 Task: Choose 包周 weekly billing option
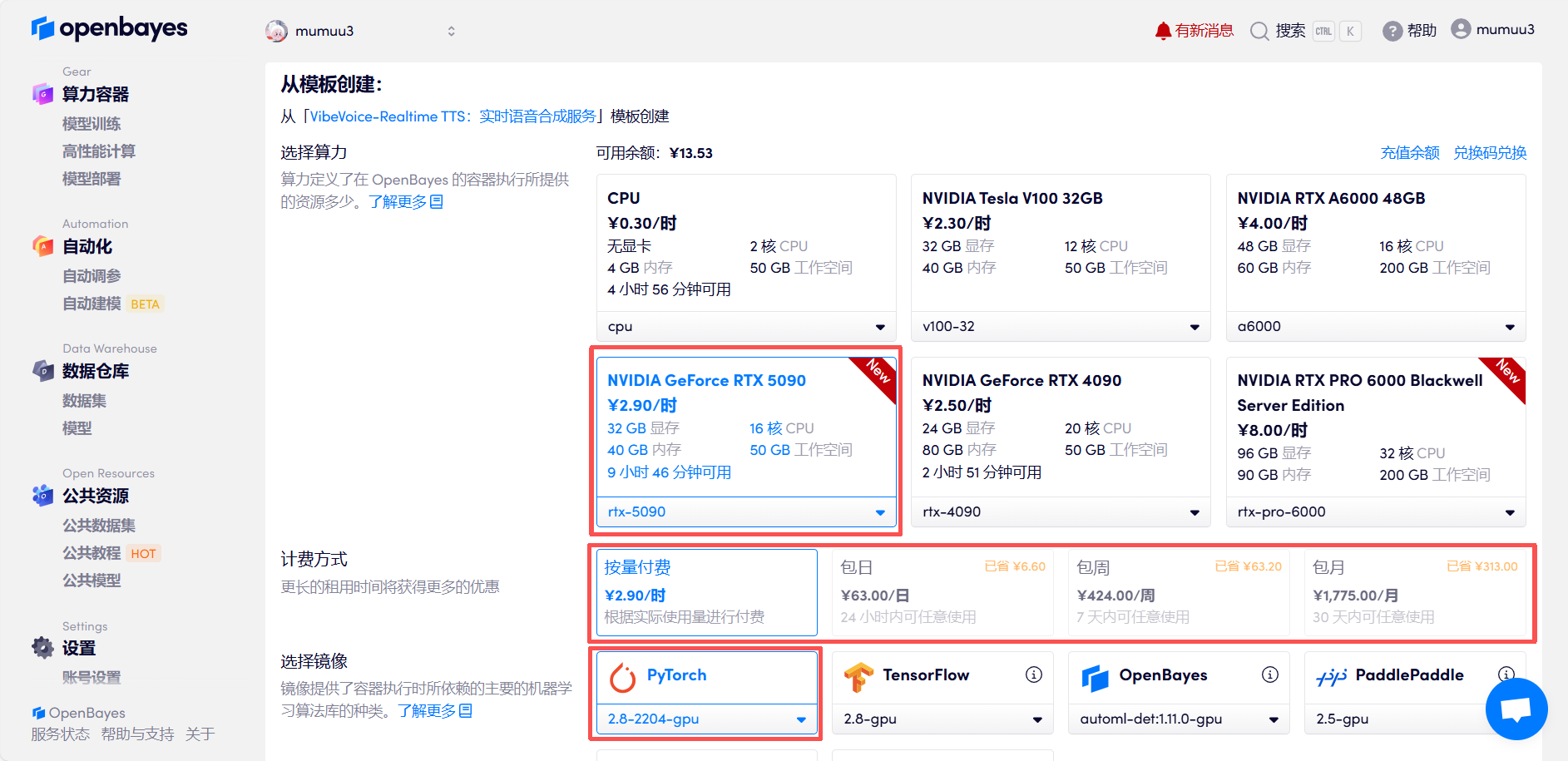(1180, 592)
